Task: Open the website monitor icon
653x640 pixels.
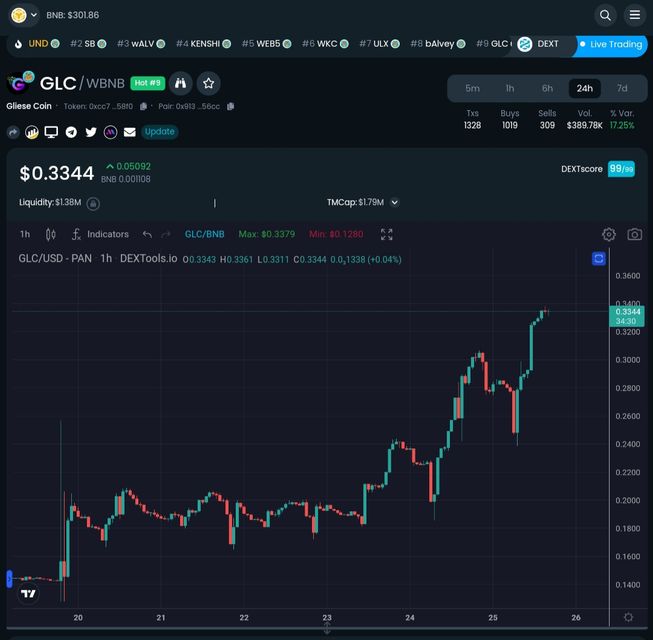Action: (51, 132)
